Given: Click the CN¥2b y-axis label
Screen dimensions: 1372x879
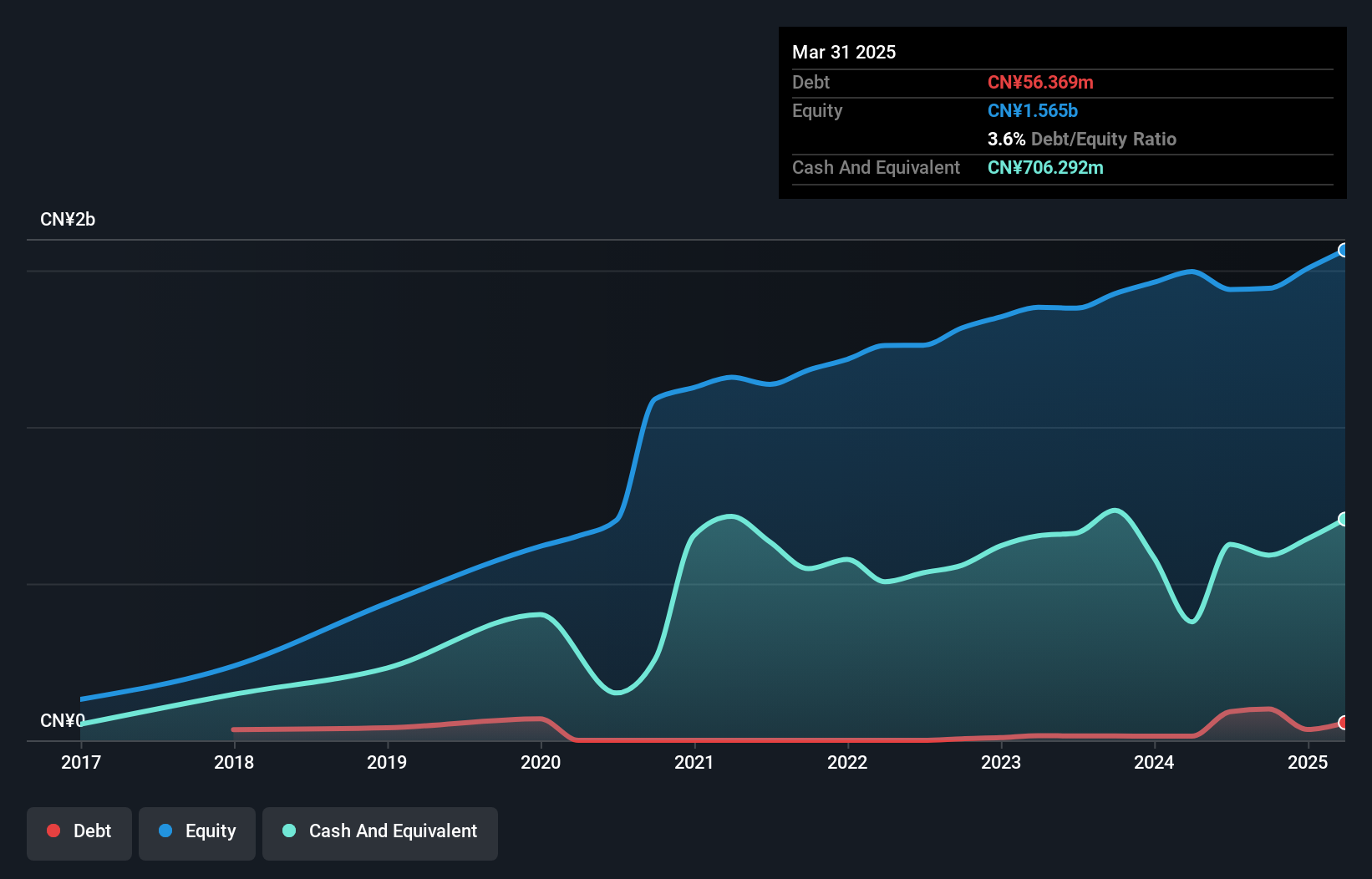Looking at the screenshot, I should (68, 220).
